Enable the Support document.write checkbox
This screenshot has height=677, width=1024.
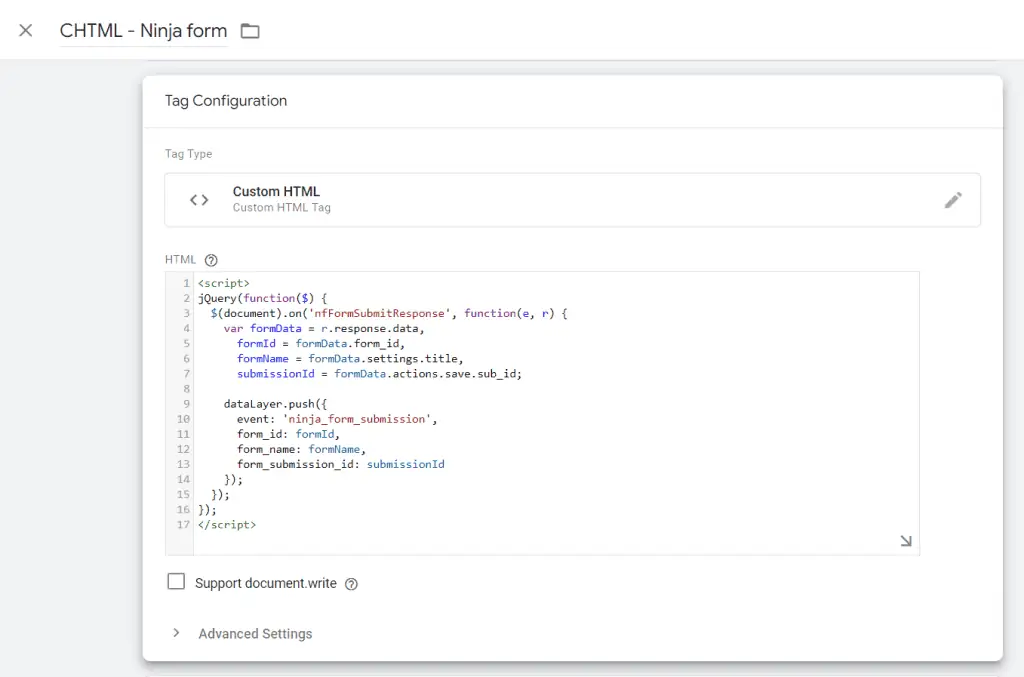click(x=176, y=580)
